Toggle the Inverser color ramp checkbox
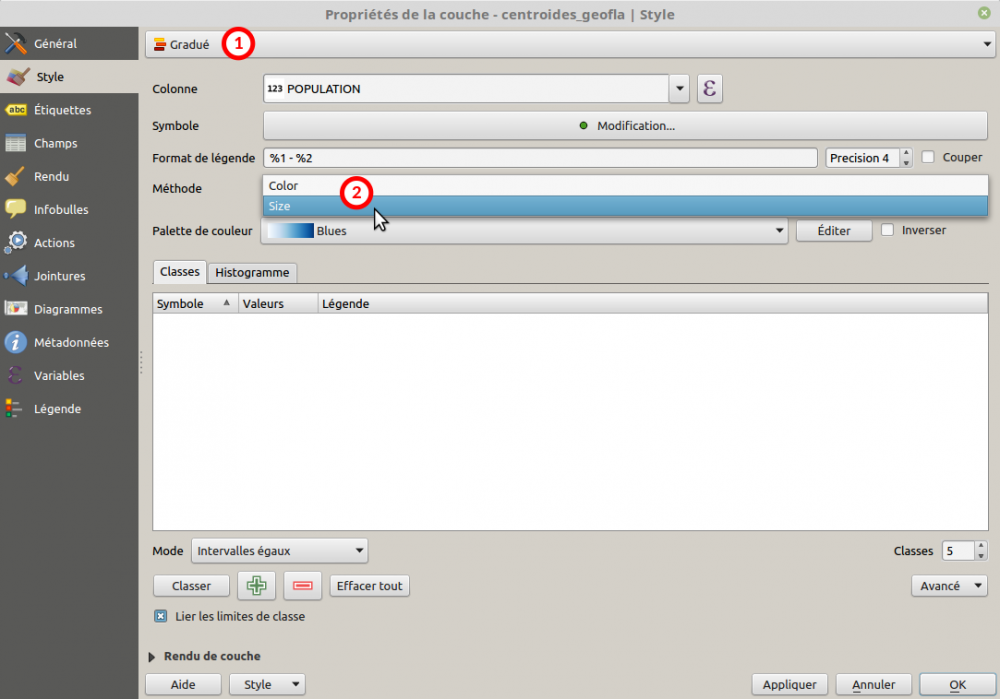The image size is (1000, 699). [x=888, y=230]
